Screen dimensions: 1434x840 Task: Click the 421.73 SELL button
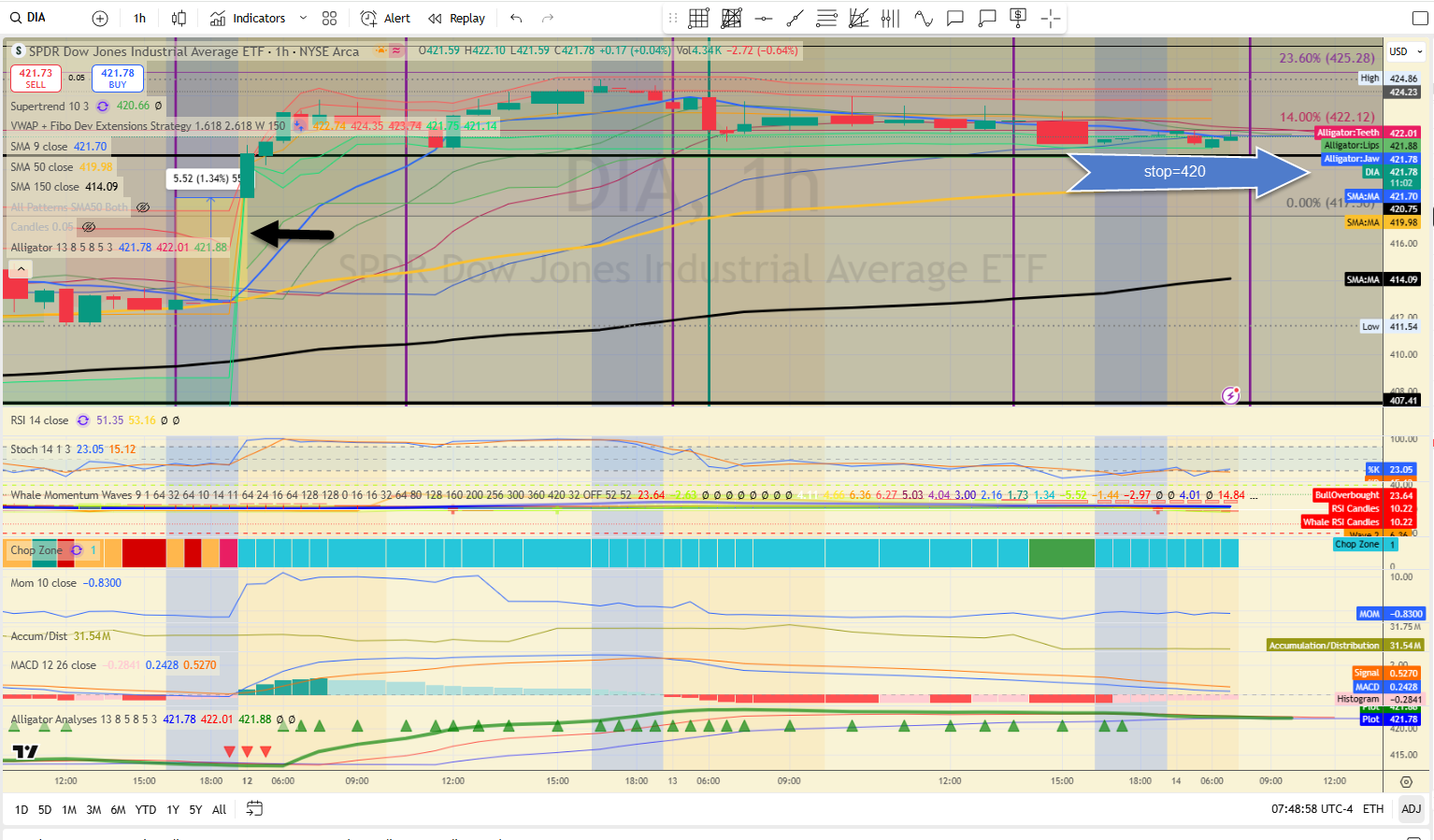click(36, 78)
